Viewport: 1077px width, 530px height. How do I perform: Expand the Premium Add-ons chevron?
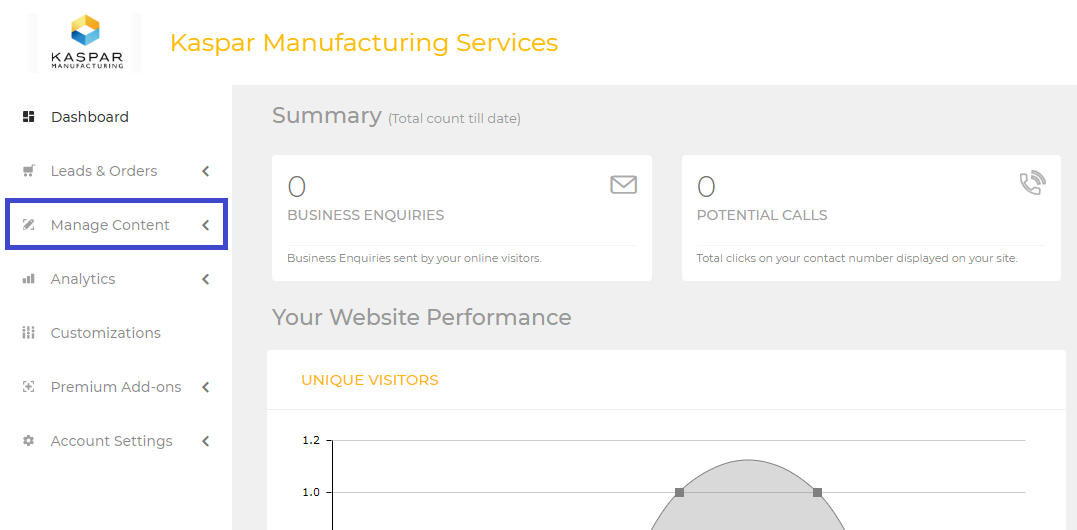(205, 387)
